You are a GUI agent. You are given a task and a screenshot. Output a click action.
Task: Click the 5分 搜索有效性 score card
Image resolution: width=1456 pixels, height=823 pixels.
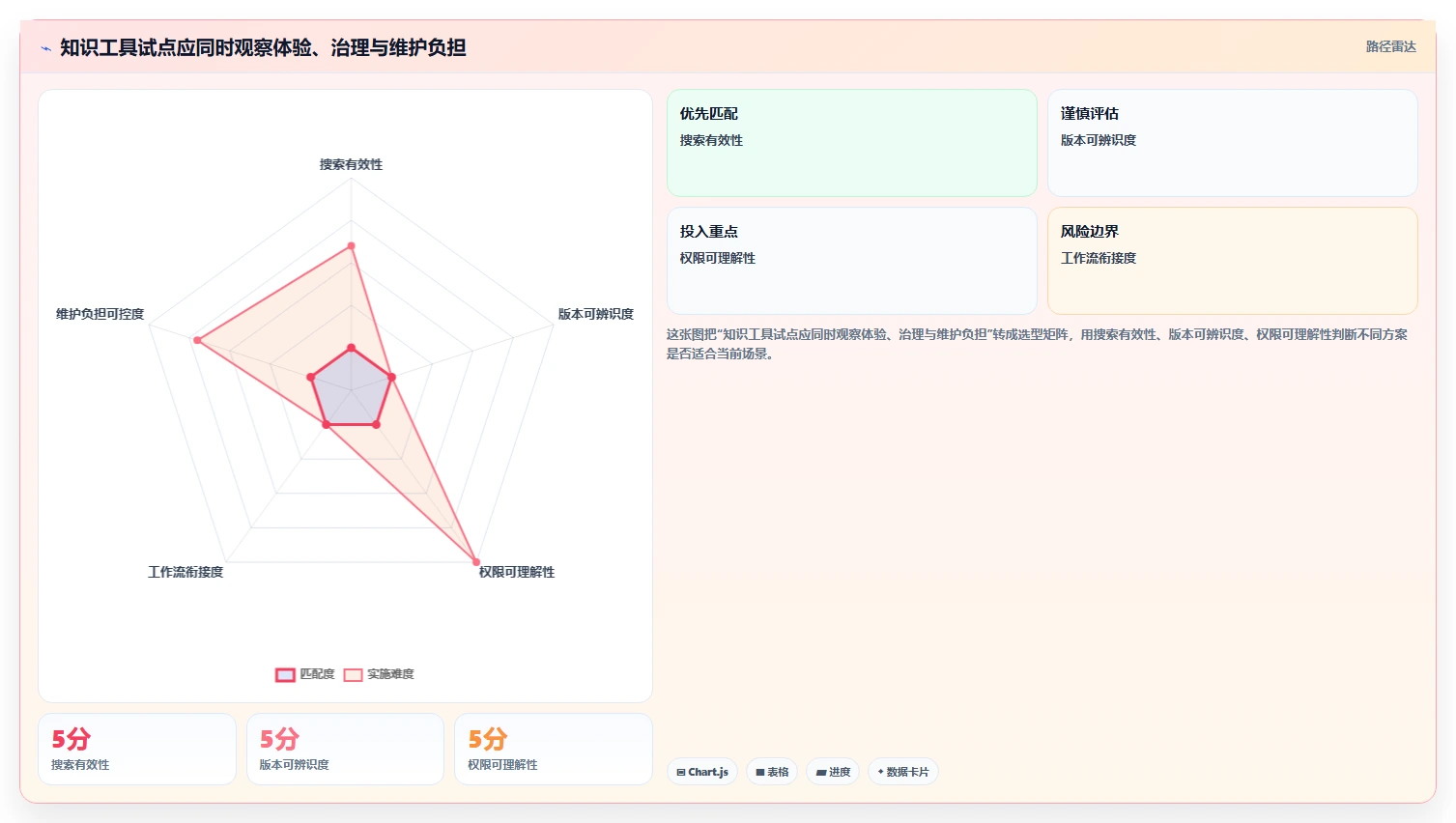point(137,749)
